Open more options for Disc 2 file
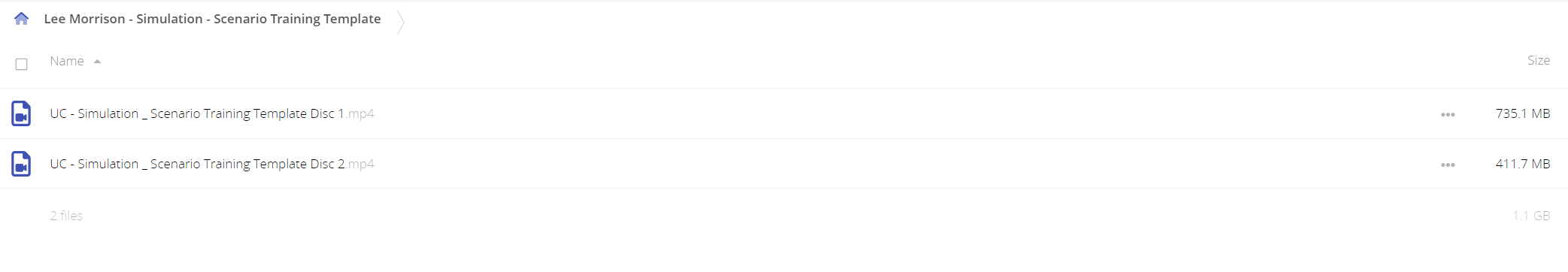The height and width of the screenshot is (272, 1568). click(1448, 165)
